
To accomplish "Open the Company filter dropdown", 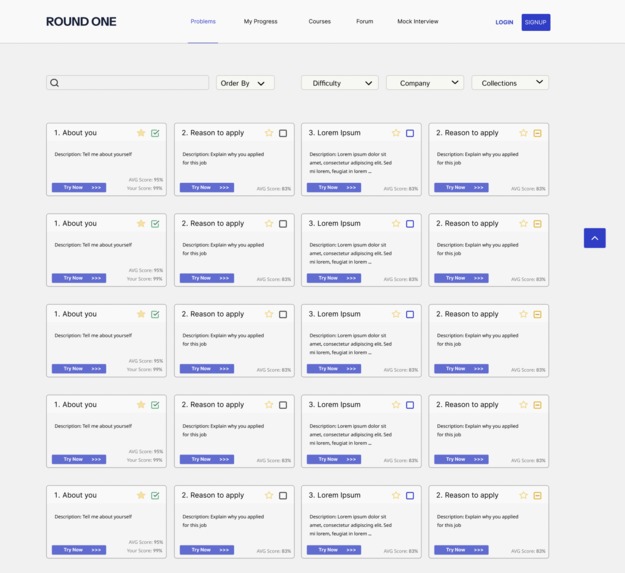I will [x=425, y=83].
